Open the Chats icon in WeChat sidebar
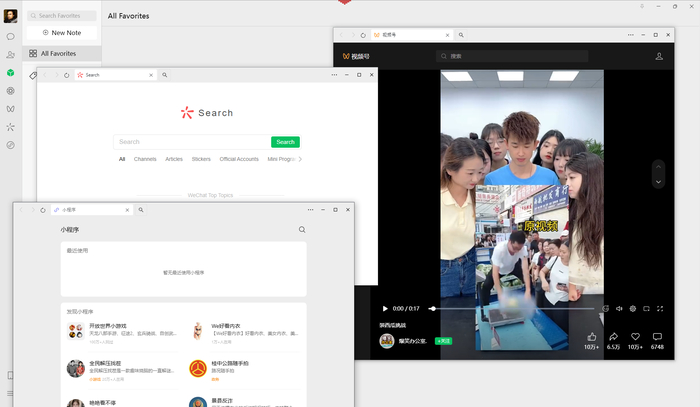This screenshot has width=700, height=407. (x=10, y=36)
